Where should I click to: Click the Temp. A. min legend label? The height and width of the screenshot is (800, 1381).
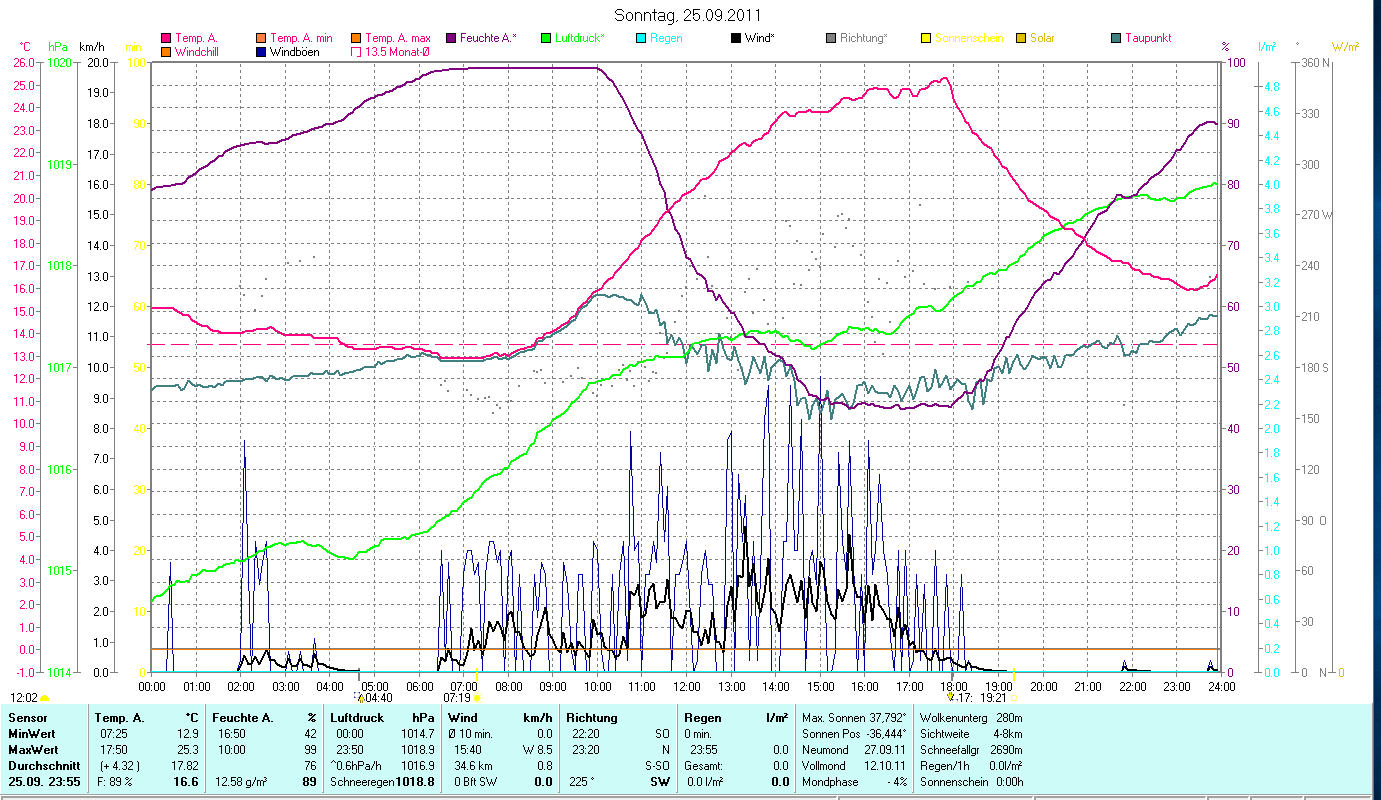tap(301, 38)
